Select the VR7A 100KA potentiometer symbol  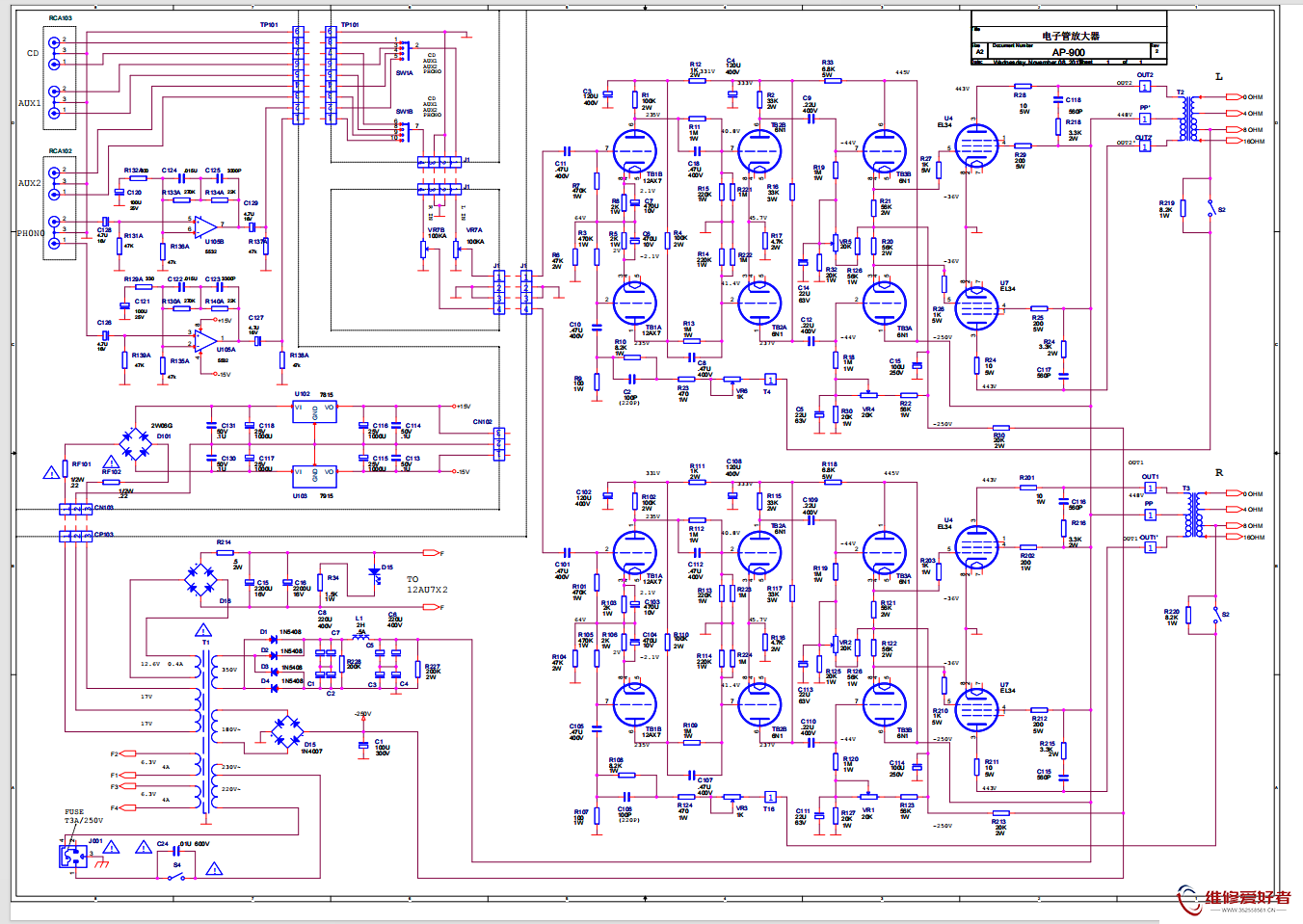tap(456, 249)
